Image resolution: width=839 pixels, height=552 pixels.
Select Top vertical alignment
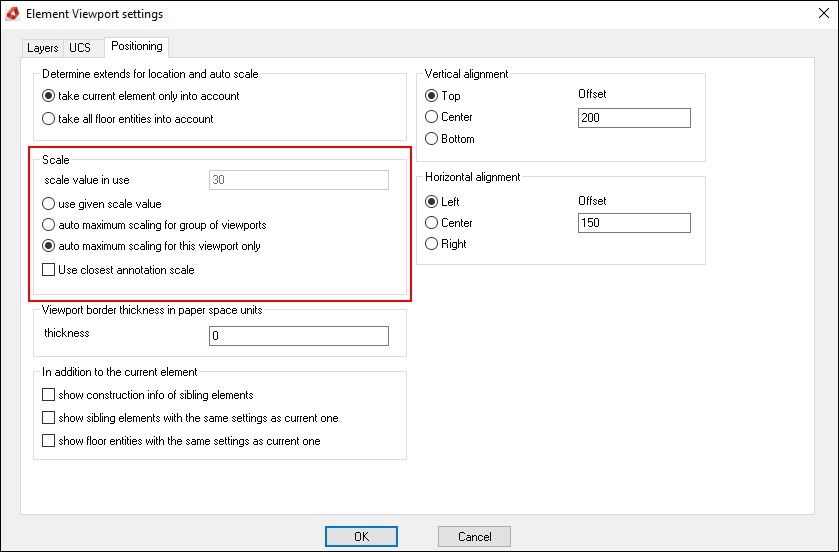click(443, 96)
